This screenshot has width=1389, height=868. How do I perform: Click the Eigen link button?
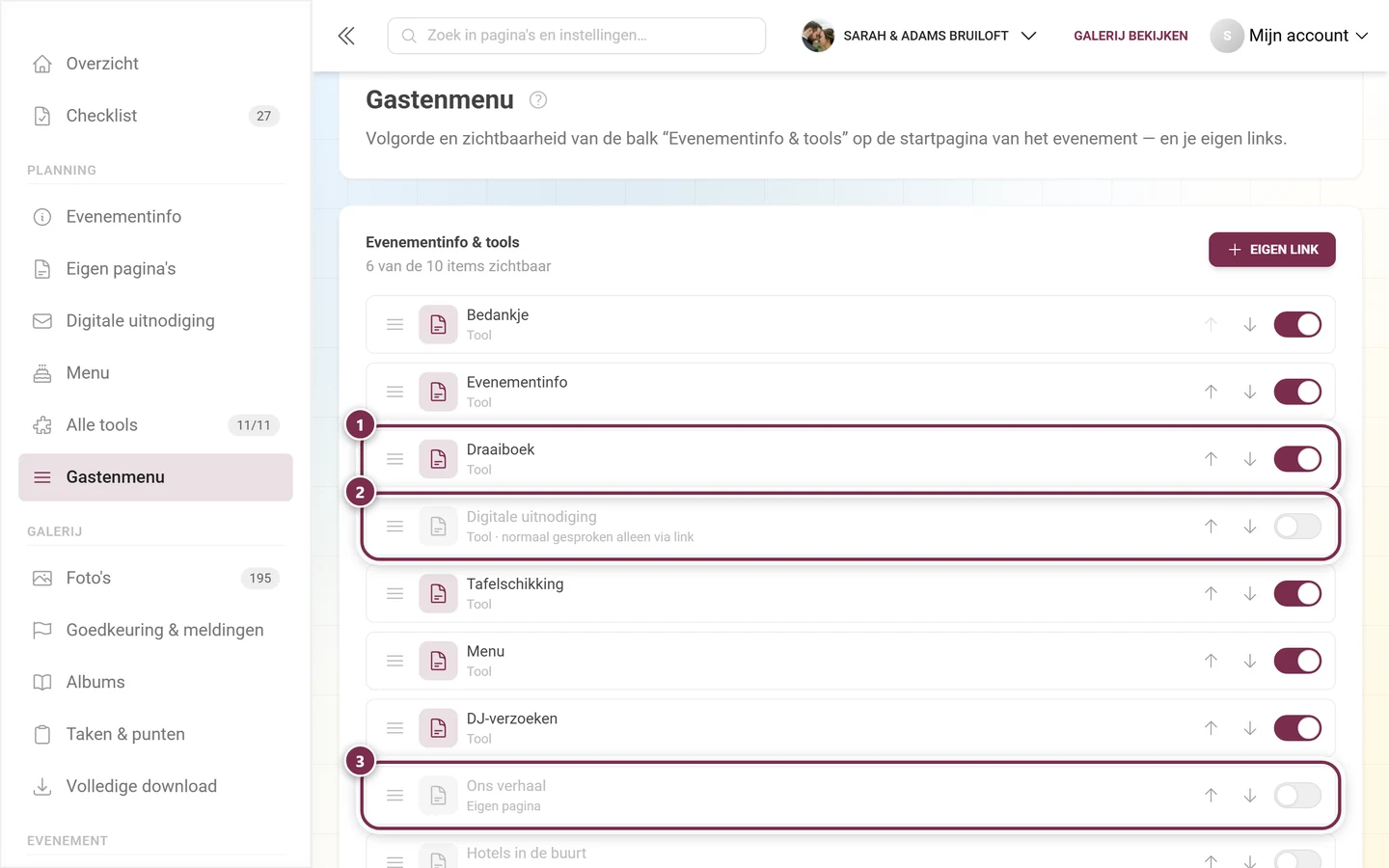1271,250
